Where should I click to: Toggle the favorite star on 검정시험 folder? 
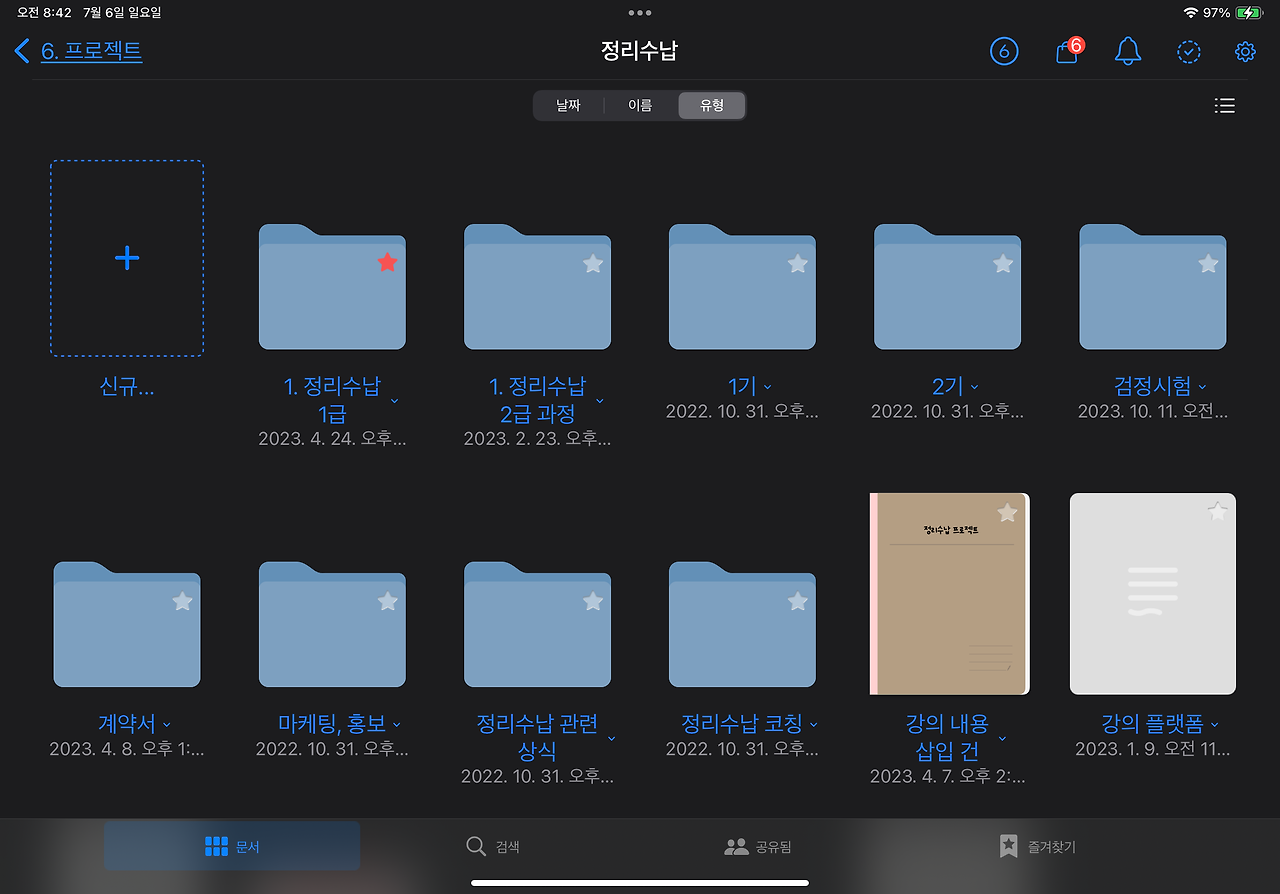click(x=1207, y=263)
